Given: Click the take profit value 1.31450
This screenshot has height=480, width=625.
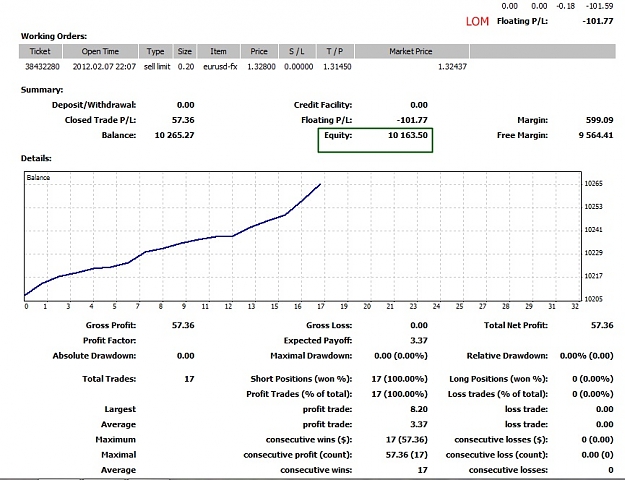Looking at the screenshot, I should 337,67.
